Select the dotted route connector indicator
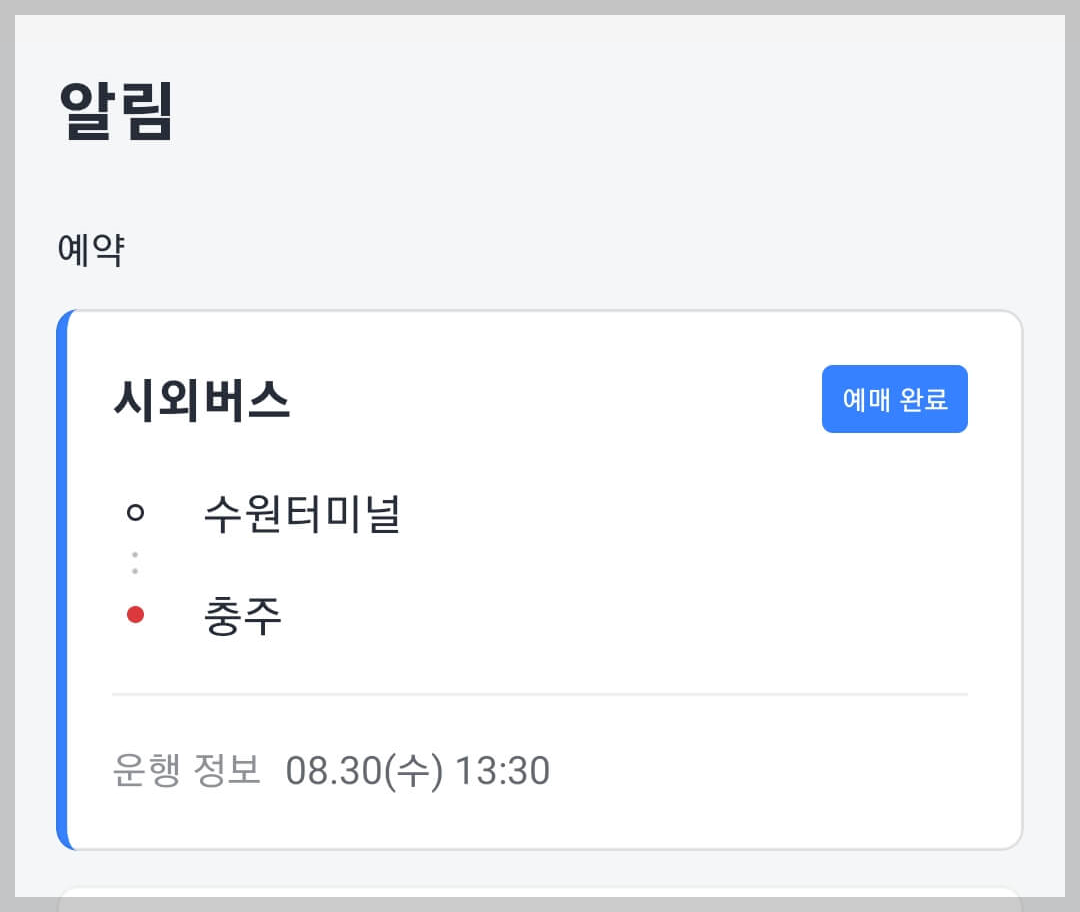 tap(135, 562)
